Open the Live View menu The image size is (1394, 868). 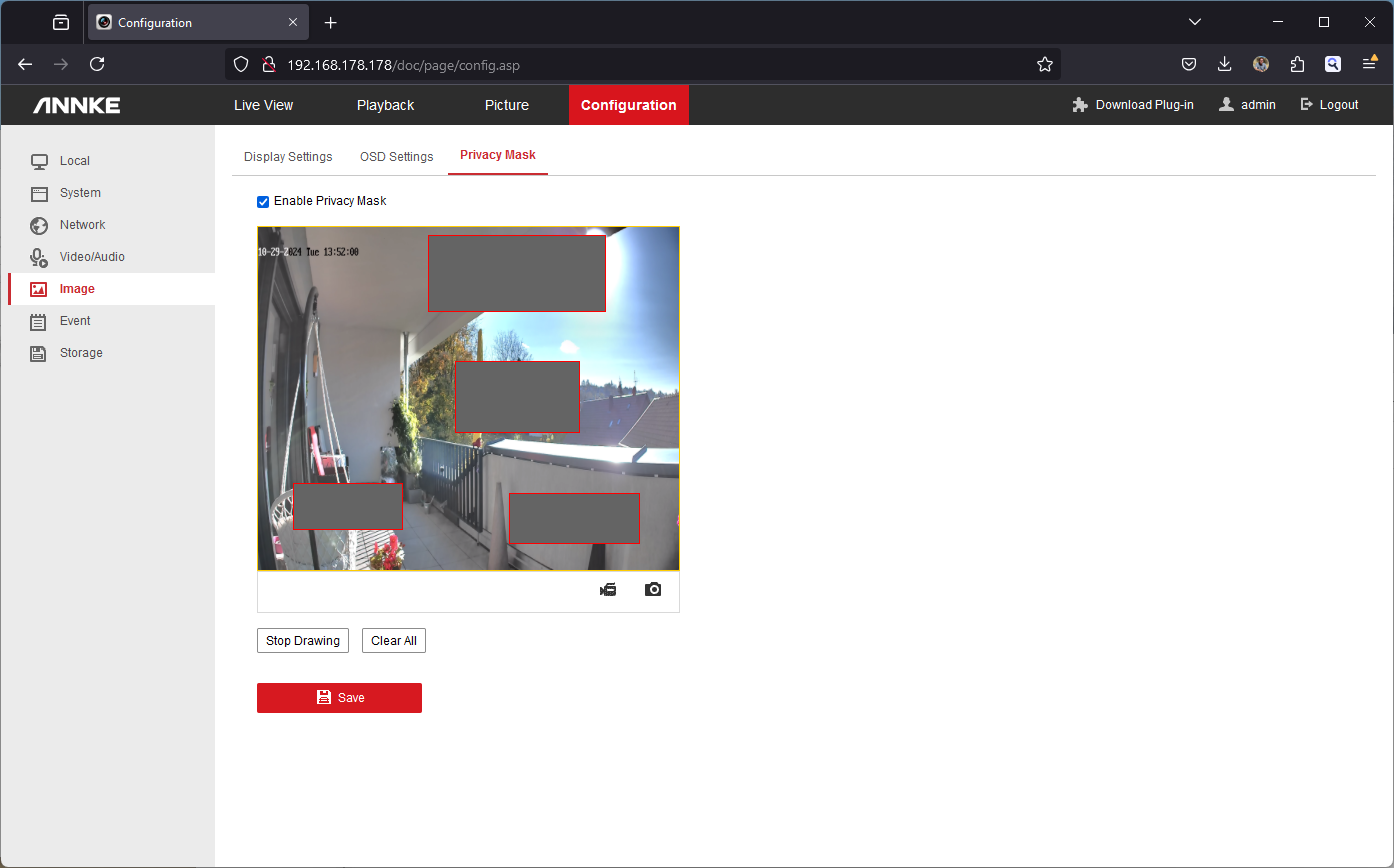pos(264,105)
